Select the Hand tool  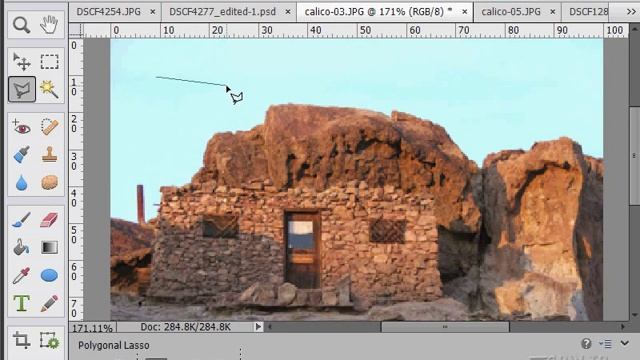pyautogui.click(x=49, y=25)
